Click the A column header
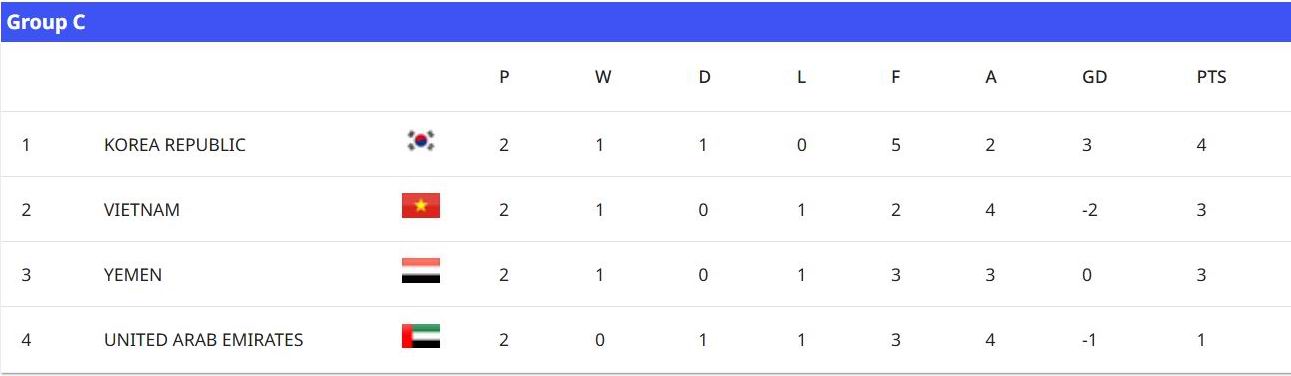This screenshot has height=376, width=1291. pos(991,77)
